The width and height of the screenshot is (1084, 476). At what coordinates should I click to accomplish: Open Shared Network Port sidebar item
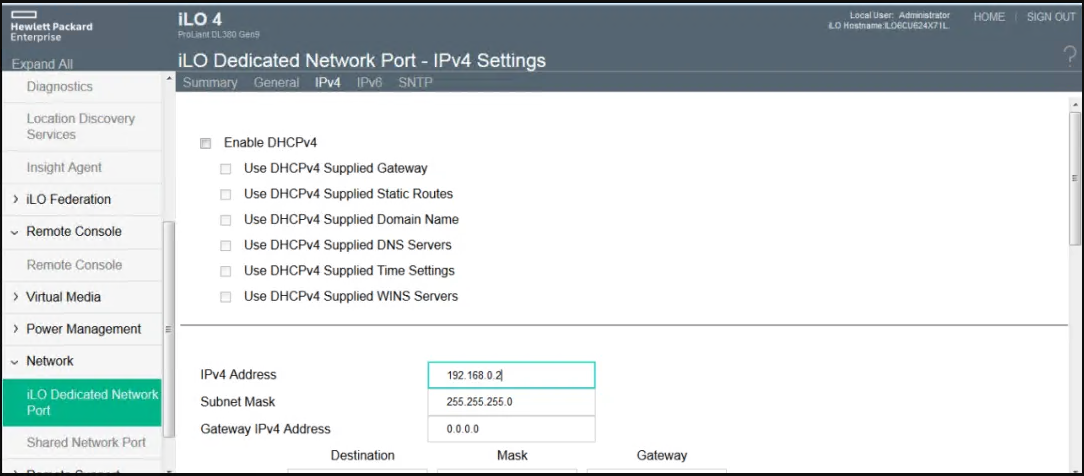[x=86, y=442]
